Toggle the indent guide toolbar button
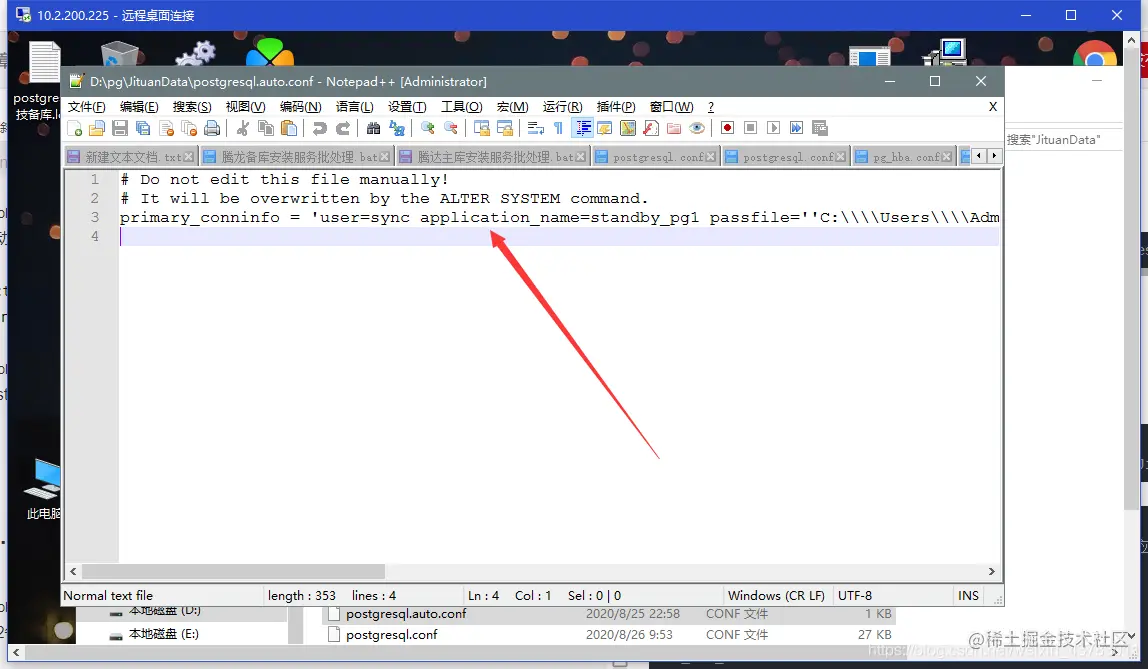The image size is (1148, 669). 583,129
